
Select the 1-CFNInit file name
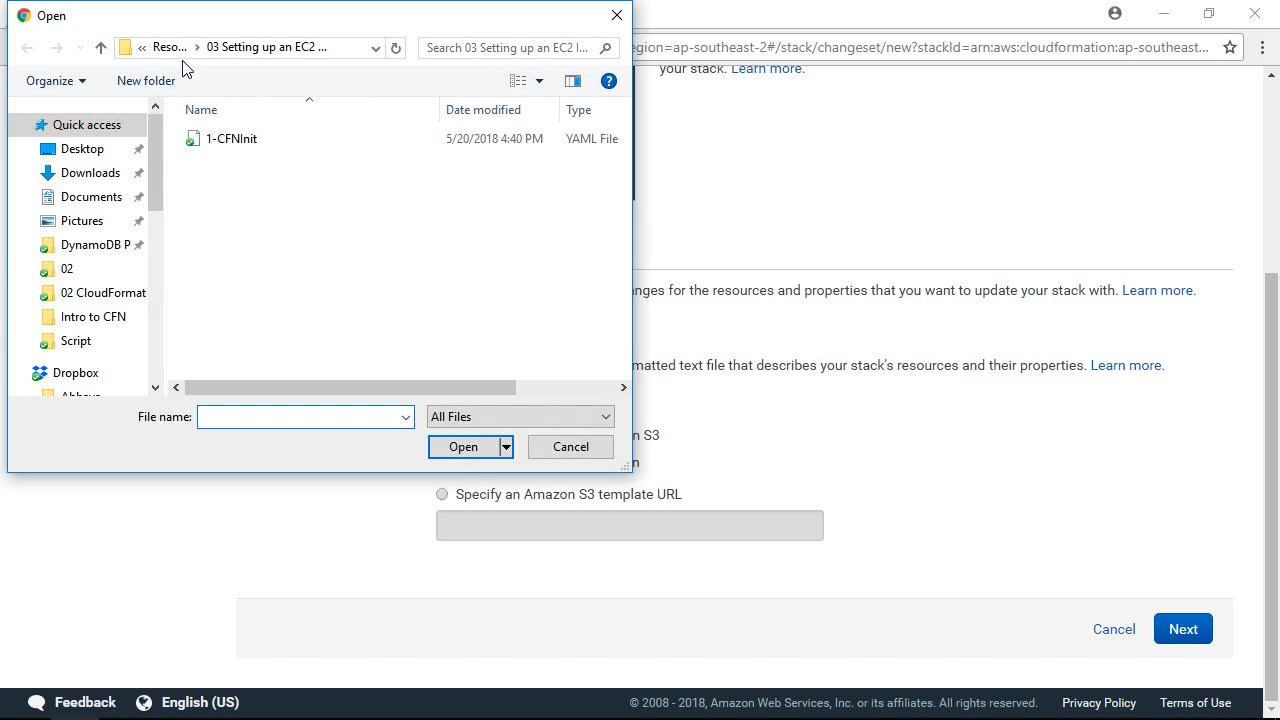coord(231,139)
